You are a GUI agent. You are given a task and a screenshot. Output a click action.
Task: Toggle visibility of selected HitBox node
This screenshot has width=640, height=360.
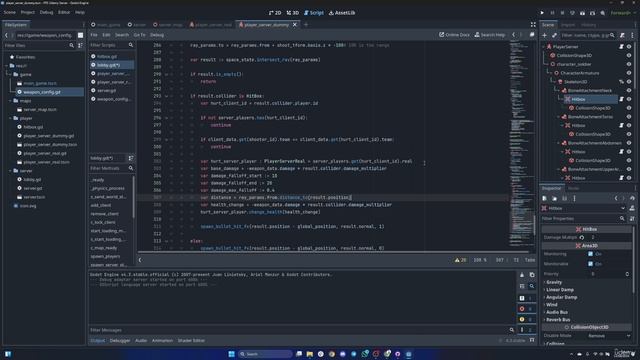pos(629,99)
